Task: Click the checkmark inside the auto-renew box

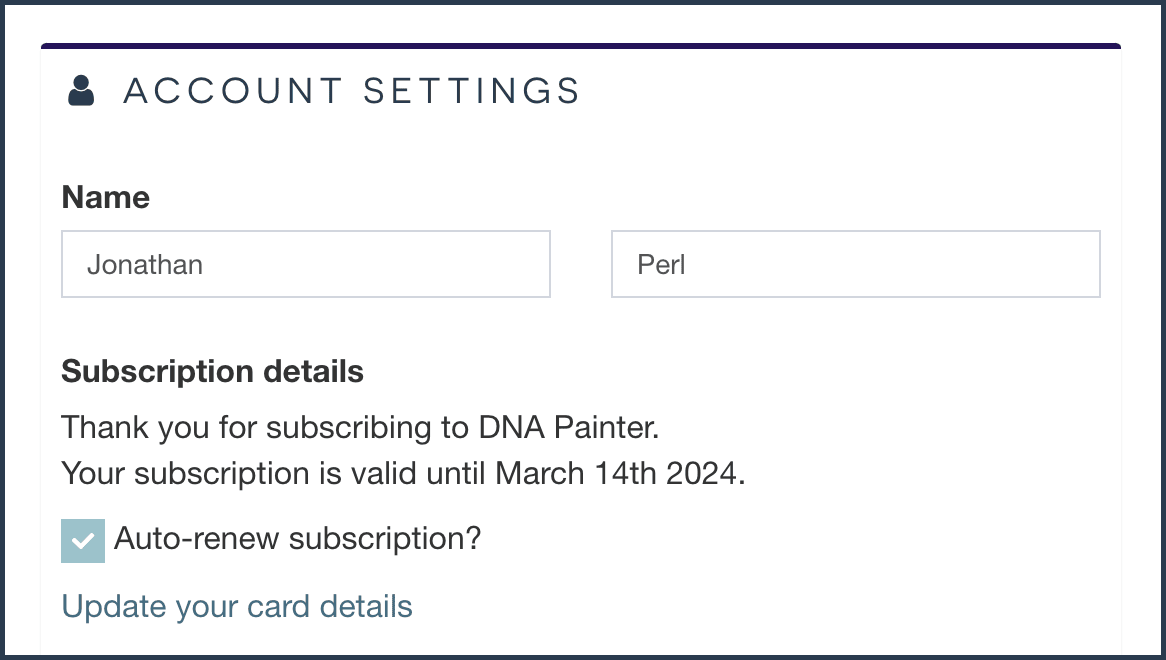Action: [x=82, y=539]
